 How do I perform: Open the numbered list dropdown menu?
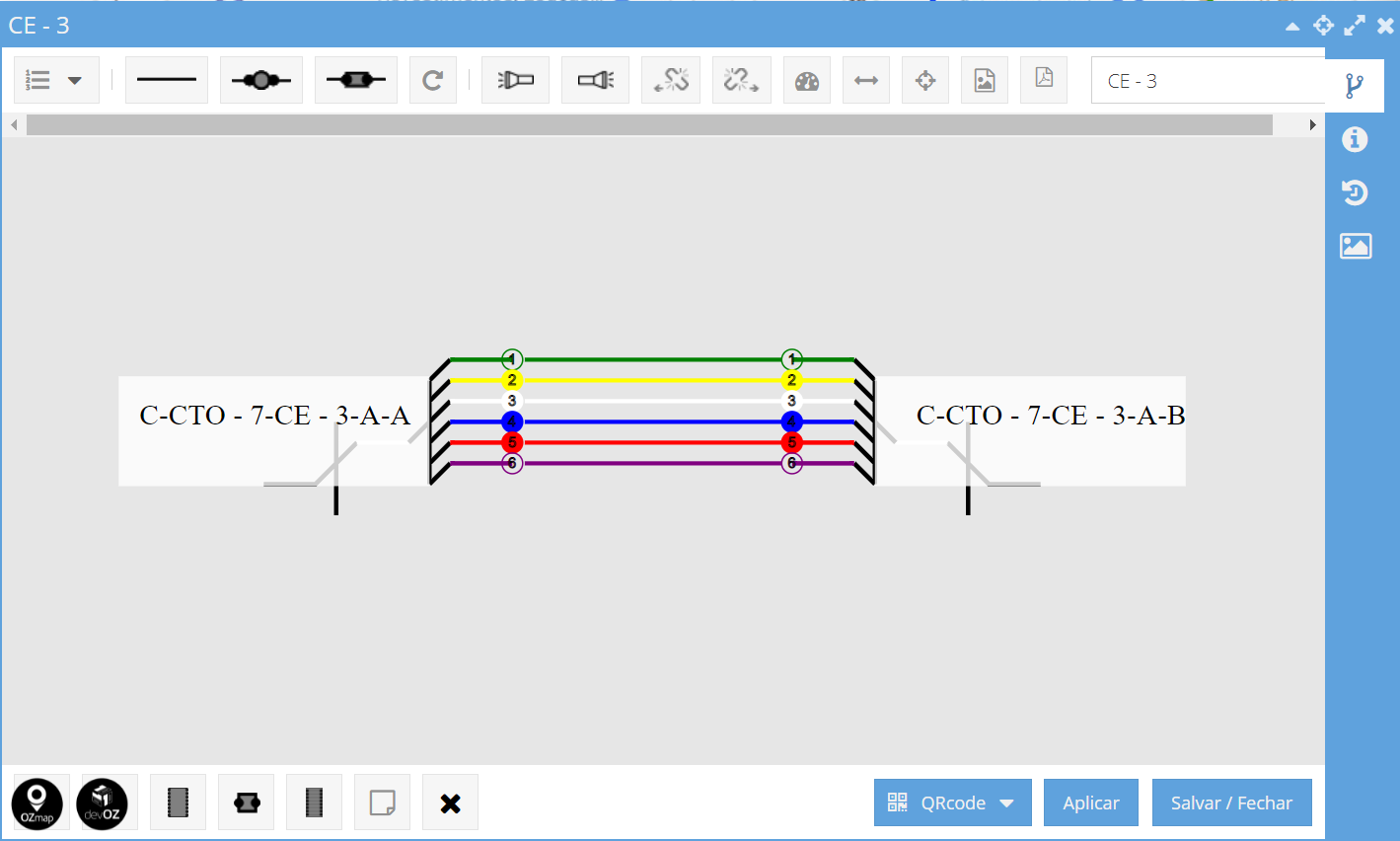pos(56,81)
